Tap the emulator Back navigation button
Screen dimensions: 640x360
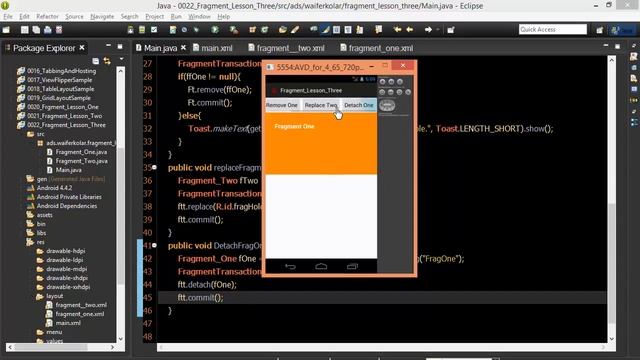290,267
